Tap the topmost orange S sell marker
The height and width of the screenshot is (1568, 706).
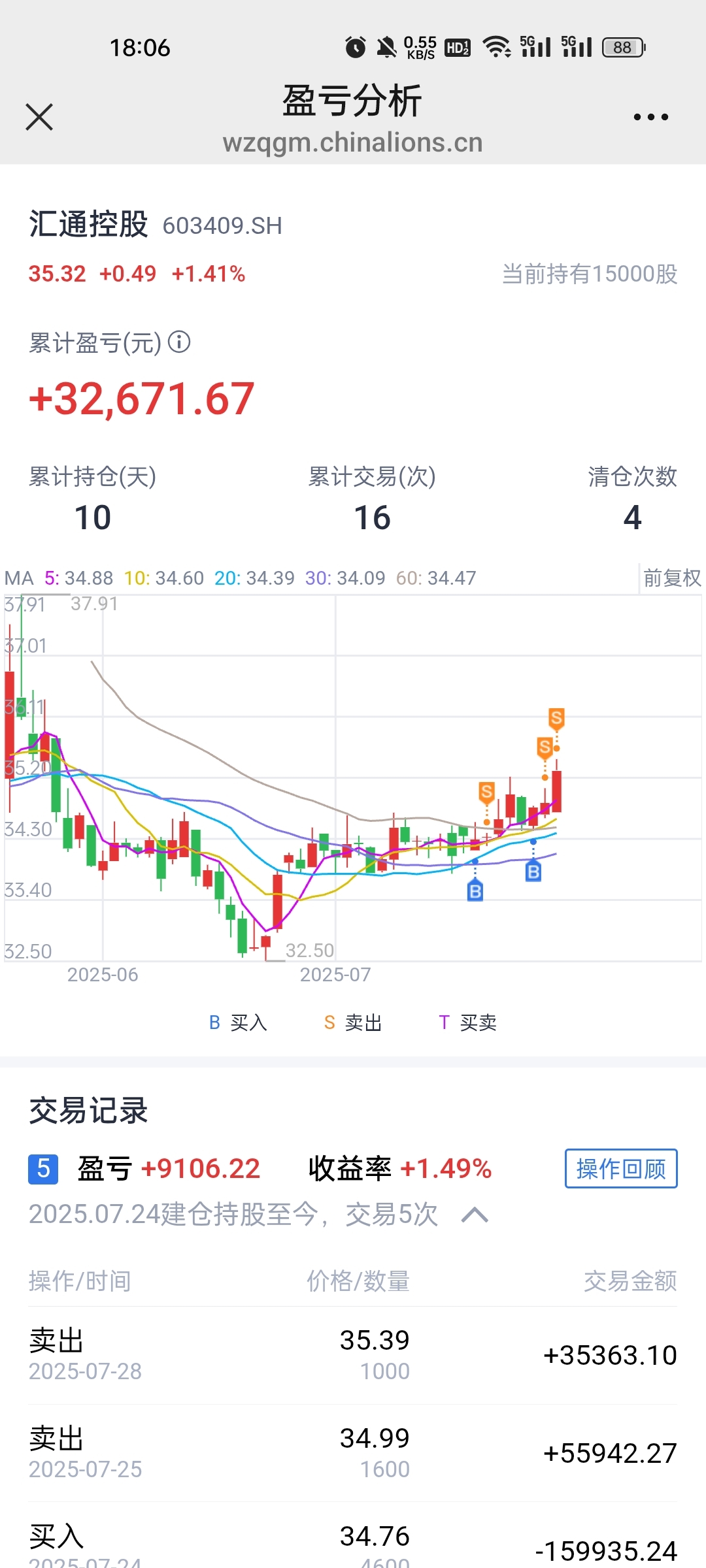pos(556,718)
